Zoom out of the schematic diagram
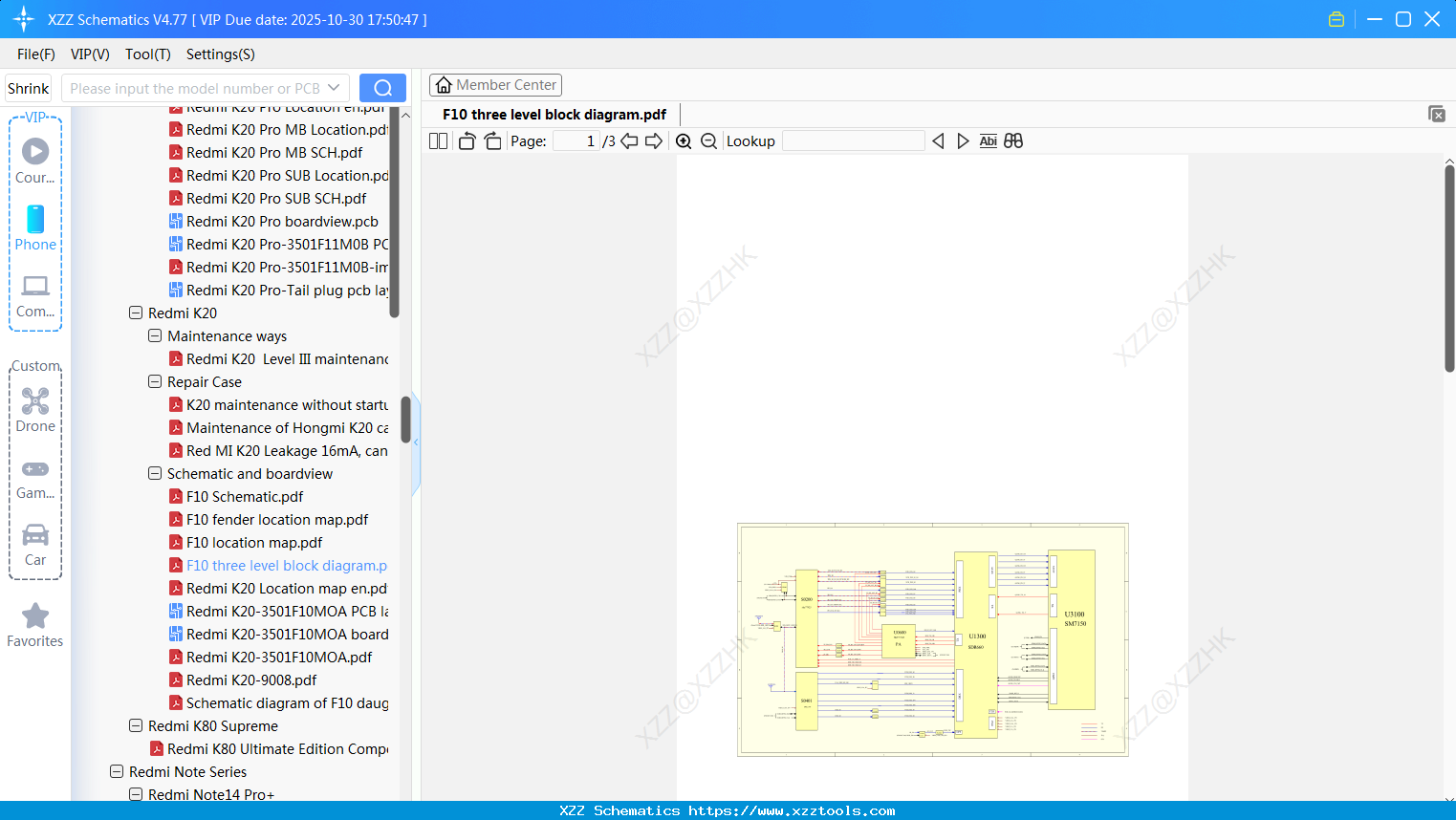 pos(708,140)
